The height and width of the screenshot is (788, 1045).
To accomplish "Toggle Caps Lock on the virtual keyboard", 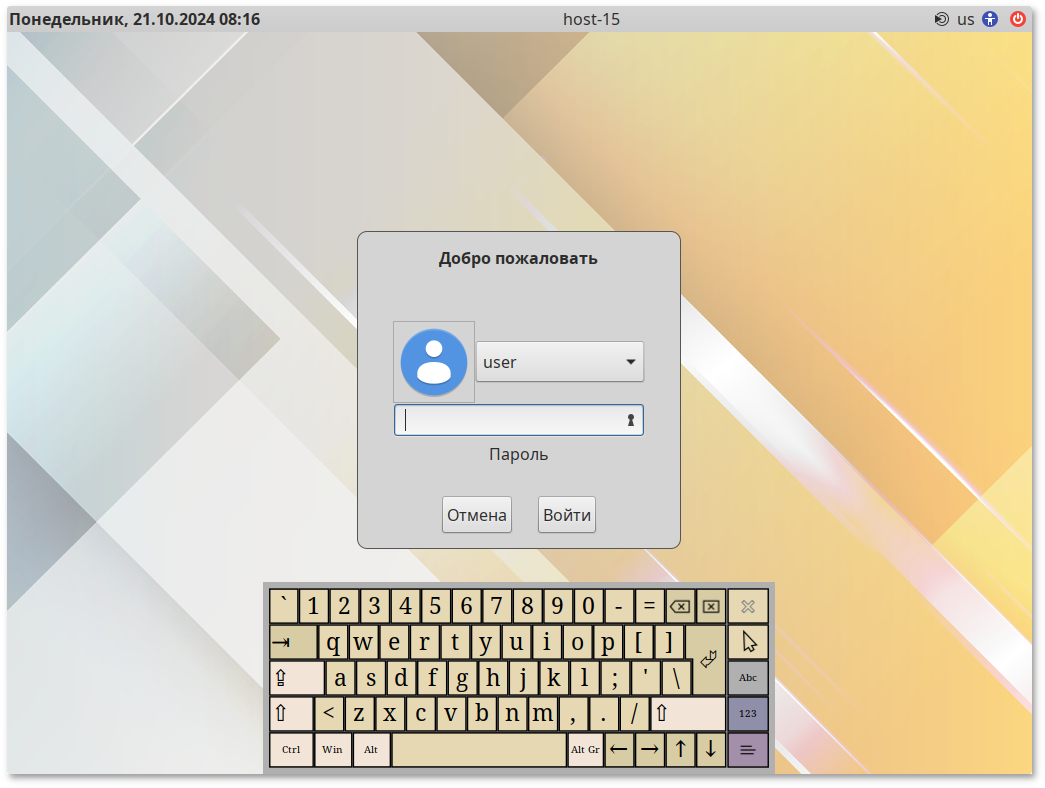I will tap(296, 678).
